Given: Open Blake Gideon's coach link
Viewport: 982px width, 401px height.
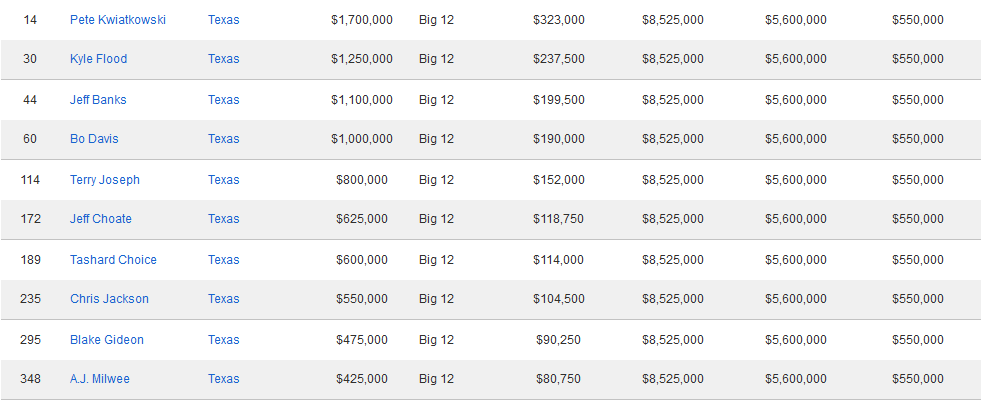Looking at the screenshot, I should [x=107, y=340].
